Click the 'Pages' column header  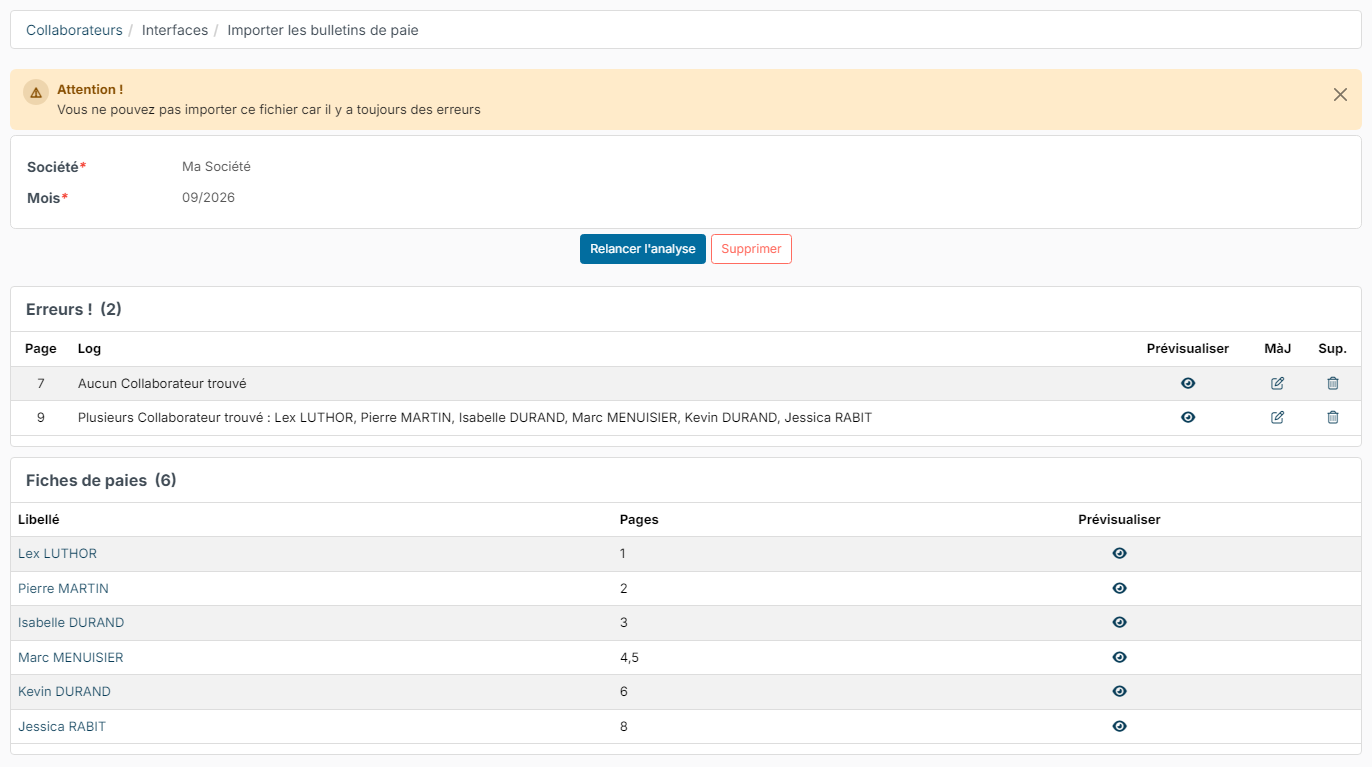coord(639,519)
